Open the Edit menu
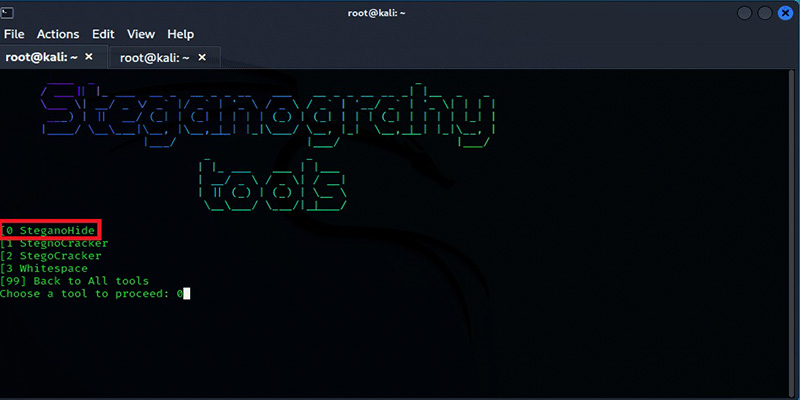800x400 pixels. tap(103, 34)
